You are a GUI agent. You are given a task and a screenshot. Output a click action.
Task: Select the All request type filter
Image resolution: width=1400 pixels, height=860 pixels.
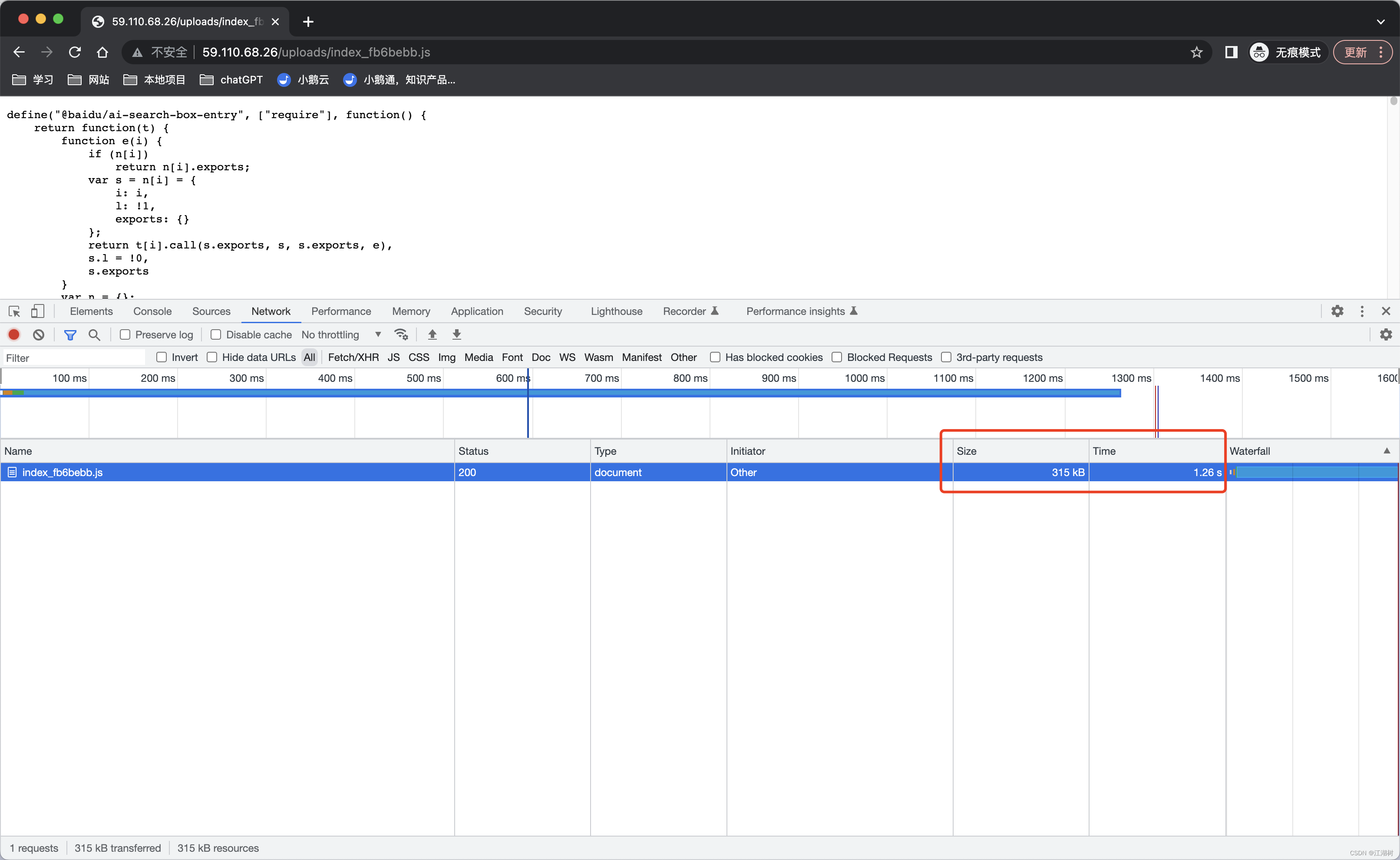309,357
